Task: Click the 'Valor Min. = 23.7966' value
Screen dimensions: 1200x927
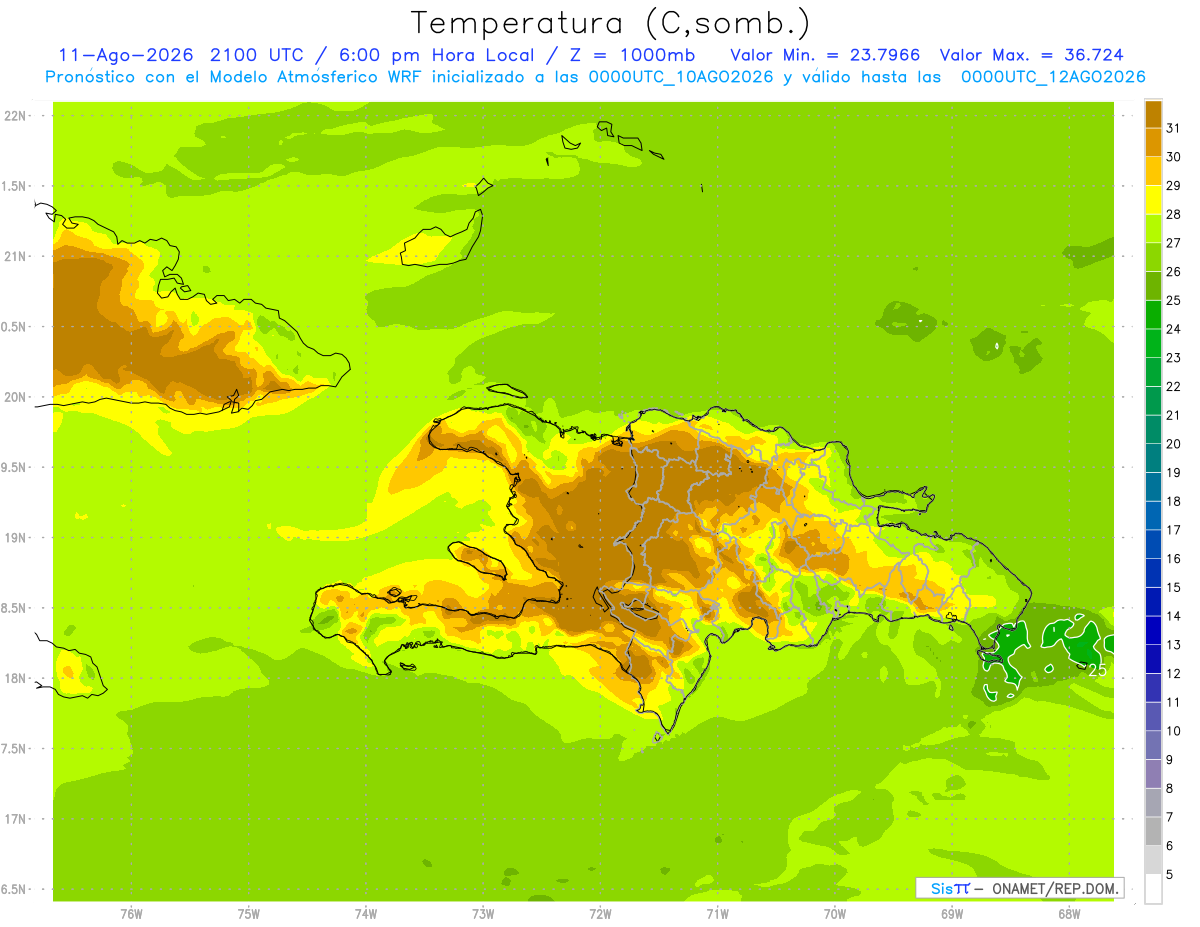Action: pos(825,55)
